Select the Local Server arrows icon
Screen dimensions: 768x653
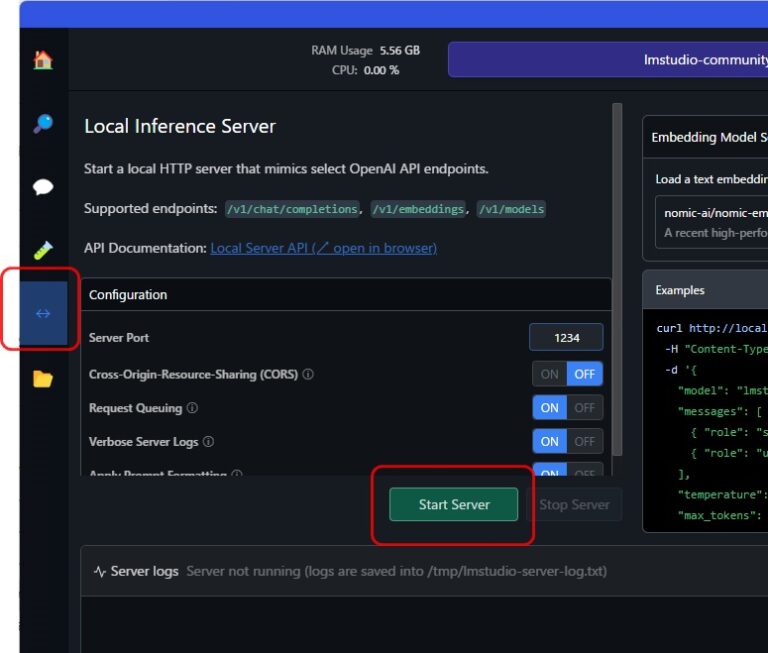click(x=43, y=313)
